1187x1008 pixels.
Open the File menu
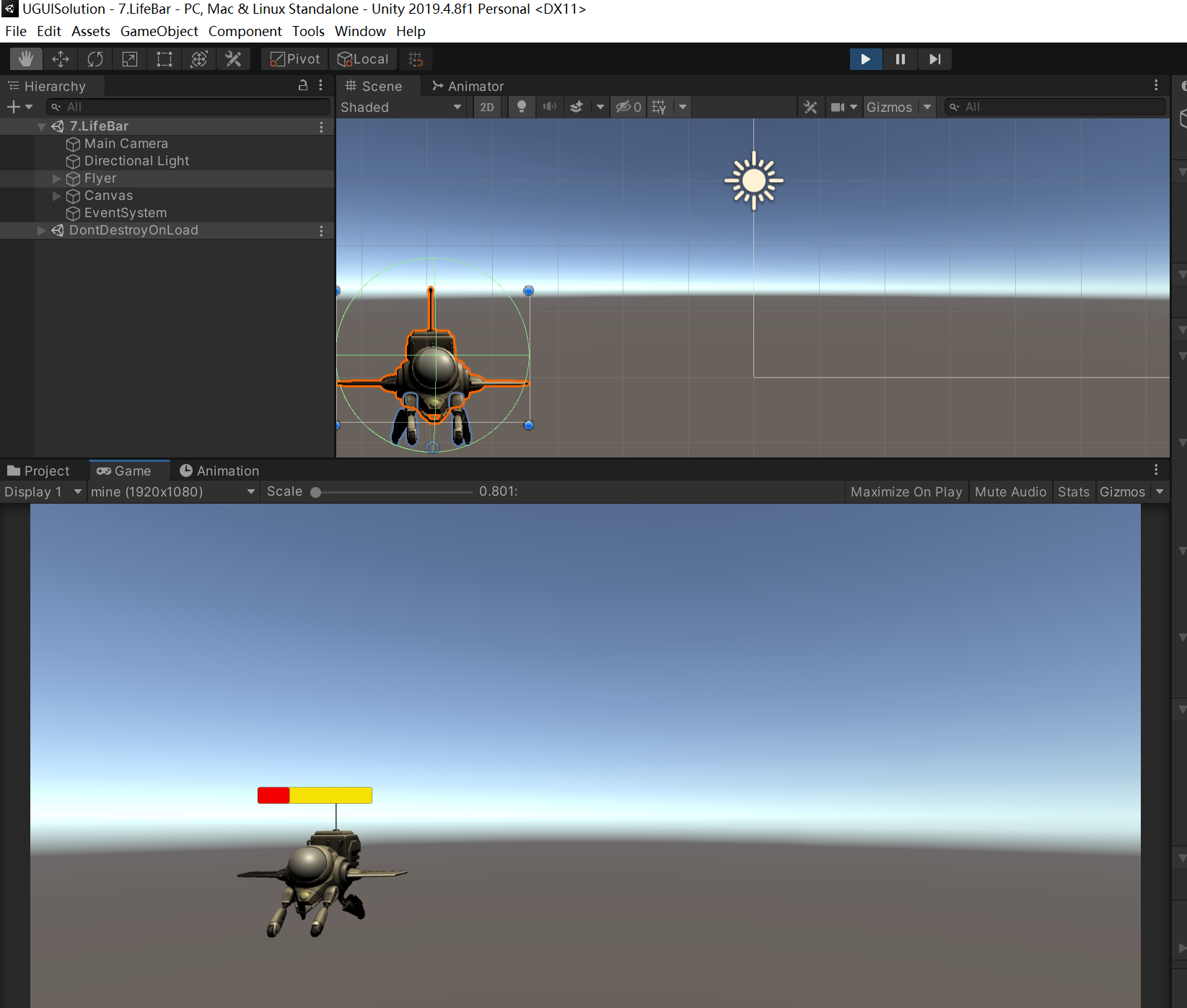tap(16, 31)
